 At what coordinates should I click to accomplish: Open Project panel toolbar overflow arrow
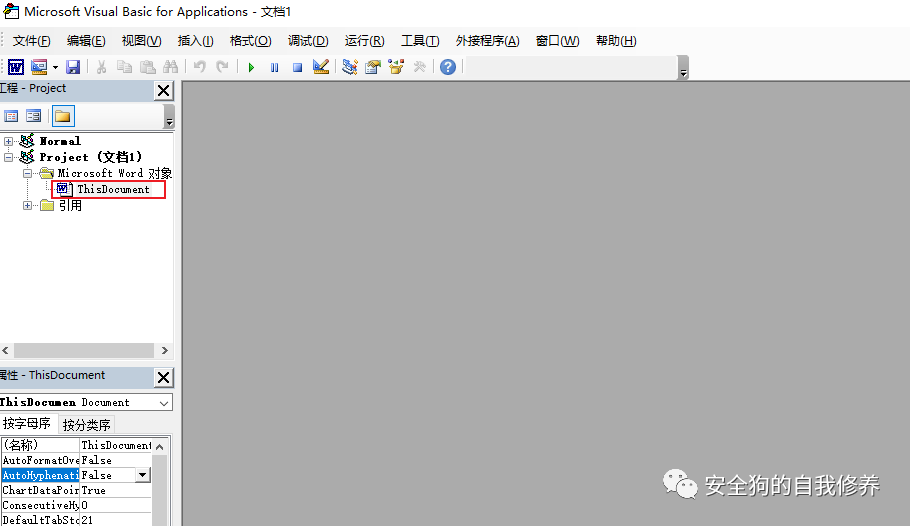click(x=169, y=117)
